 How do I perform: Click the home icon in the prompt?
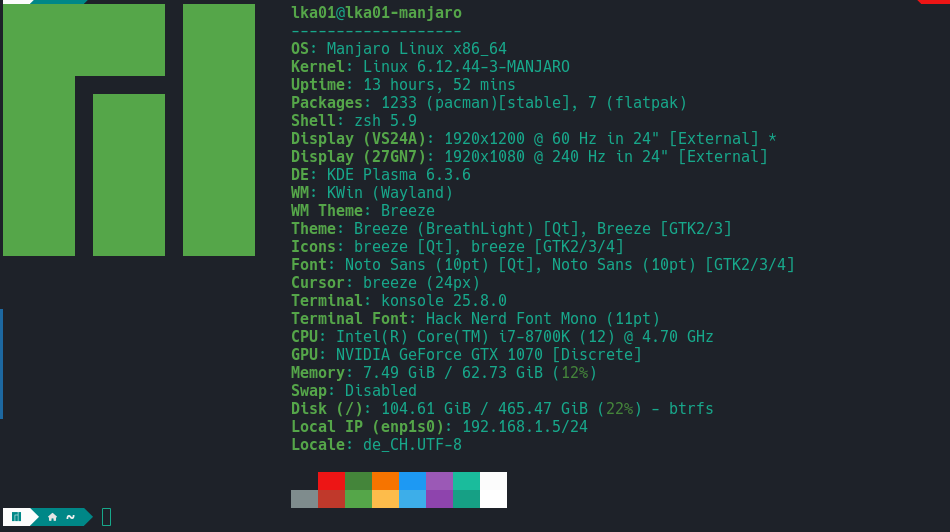point(52,517)
